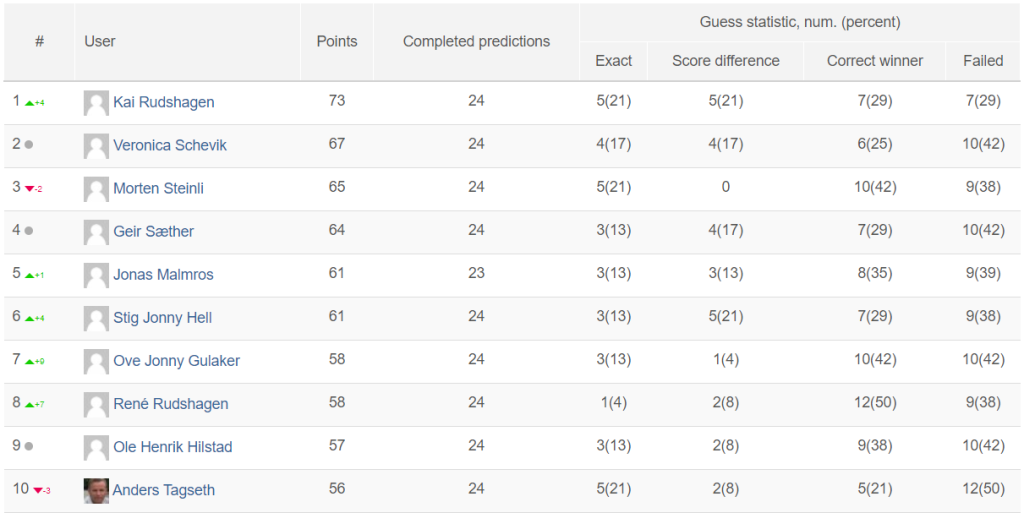This screenshot has height=513, width=1024.
Task: Click the red down arrow next to rank 3
Action: [29, 189]
